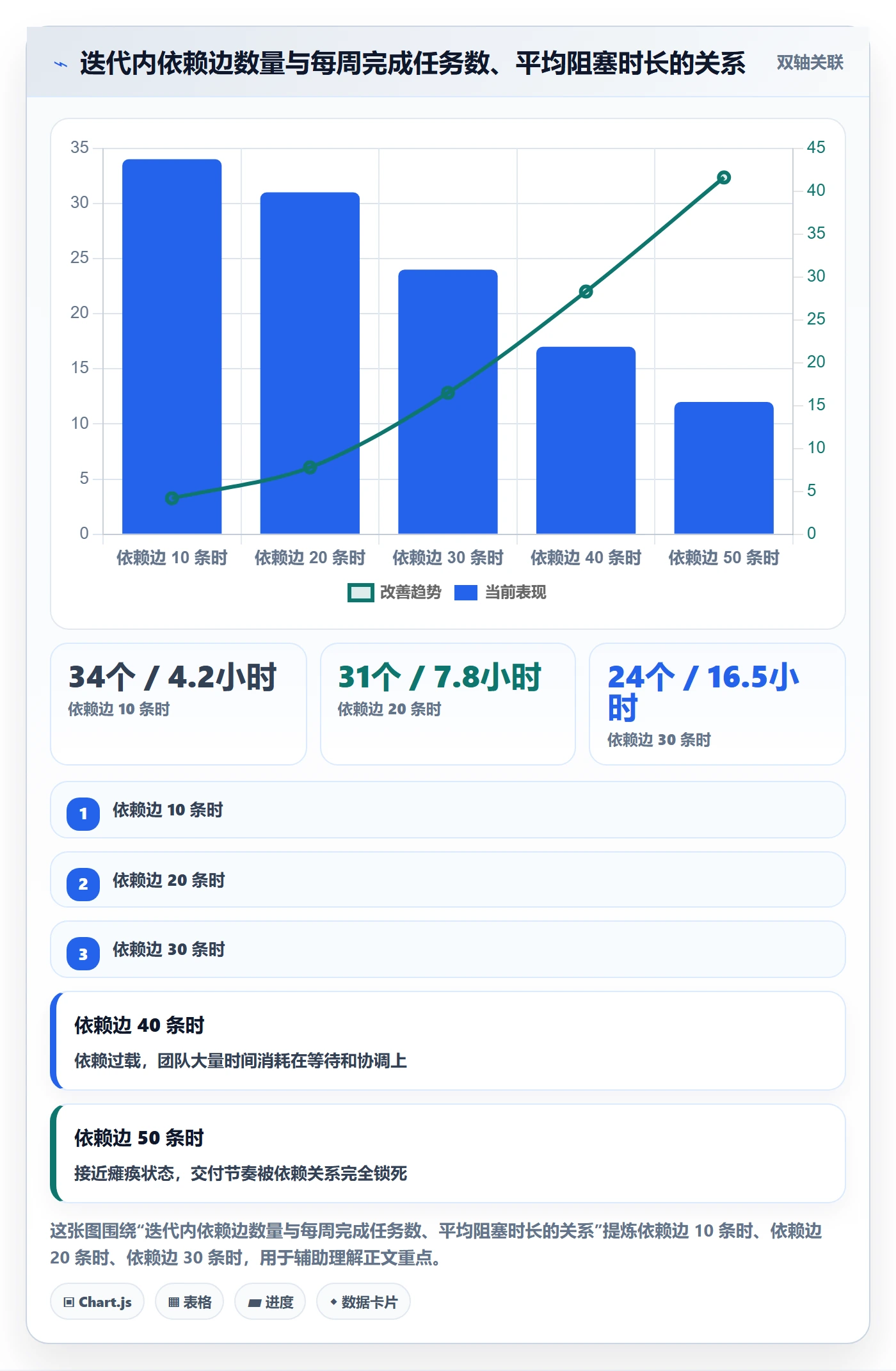Click the blue number 3 badge

pos(83,954)
